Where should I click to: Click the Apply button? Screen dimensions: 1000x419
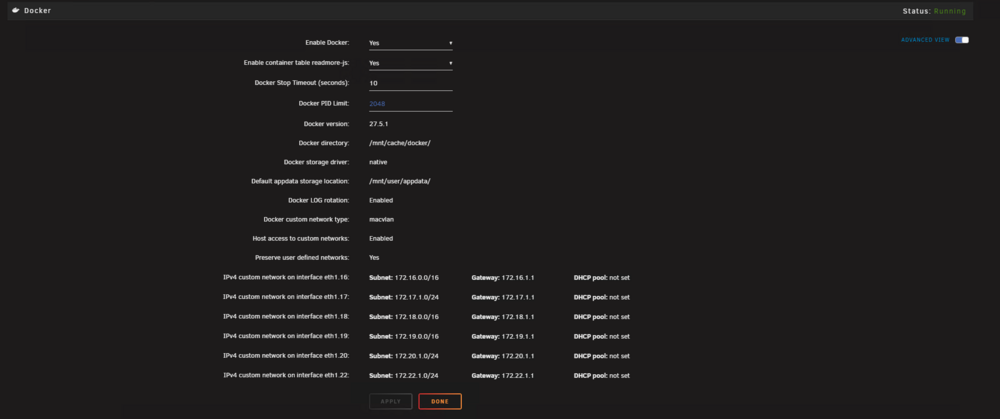point(390,401)
